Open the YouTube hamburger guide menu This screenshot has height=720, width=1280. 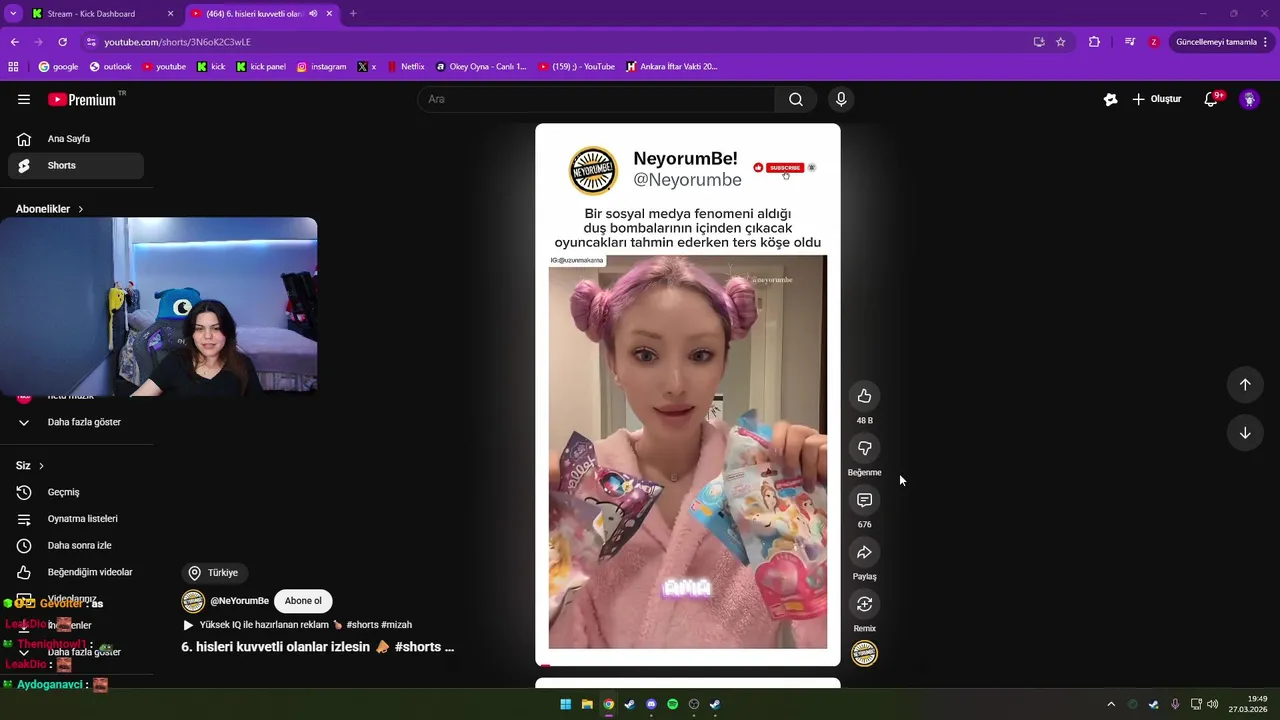pyautogui.click(x=24, y=99)
